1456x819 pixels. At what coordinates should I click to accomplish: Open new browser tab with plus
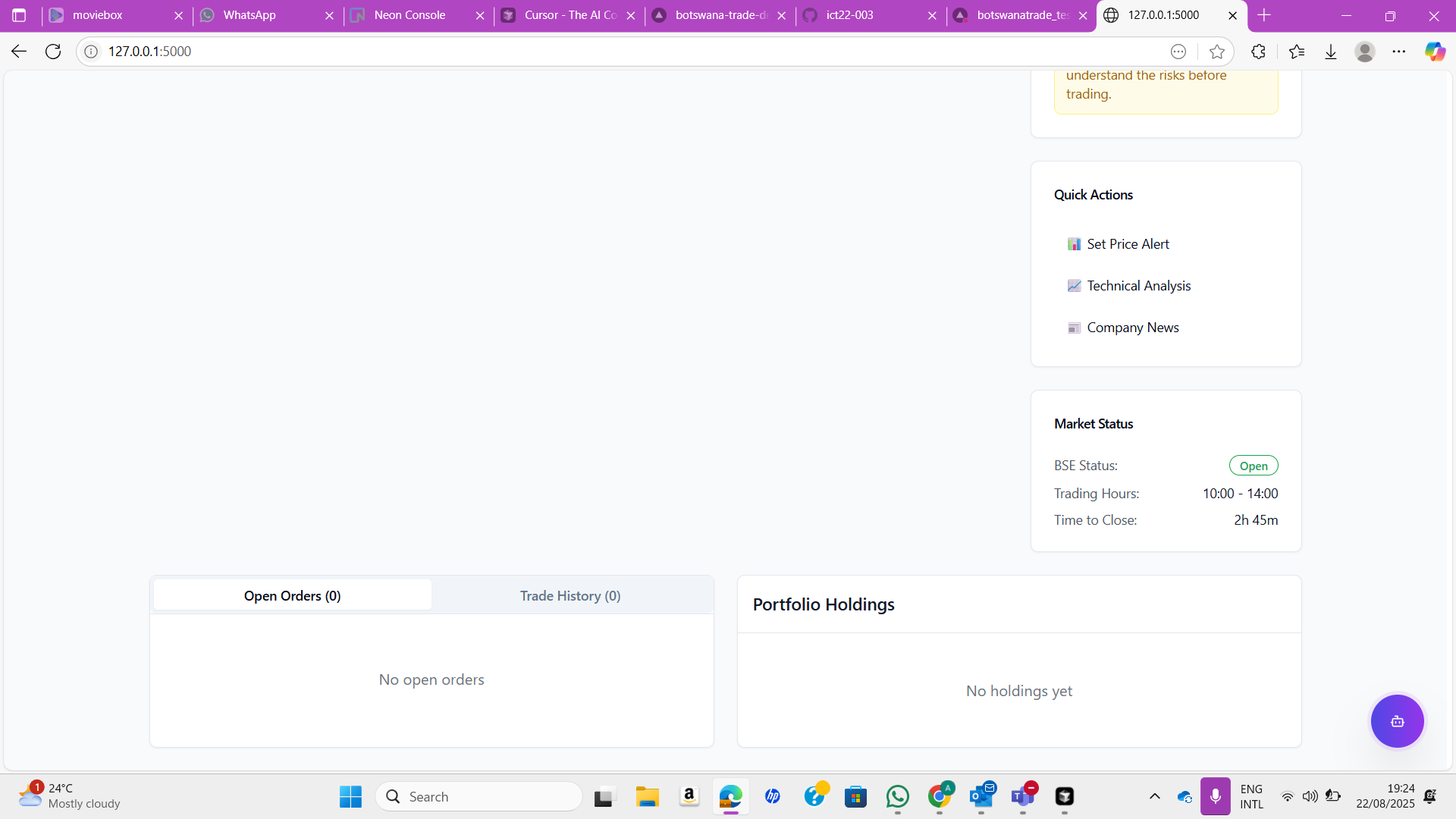[x=1264, y=15]
